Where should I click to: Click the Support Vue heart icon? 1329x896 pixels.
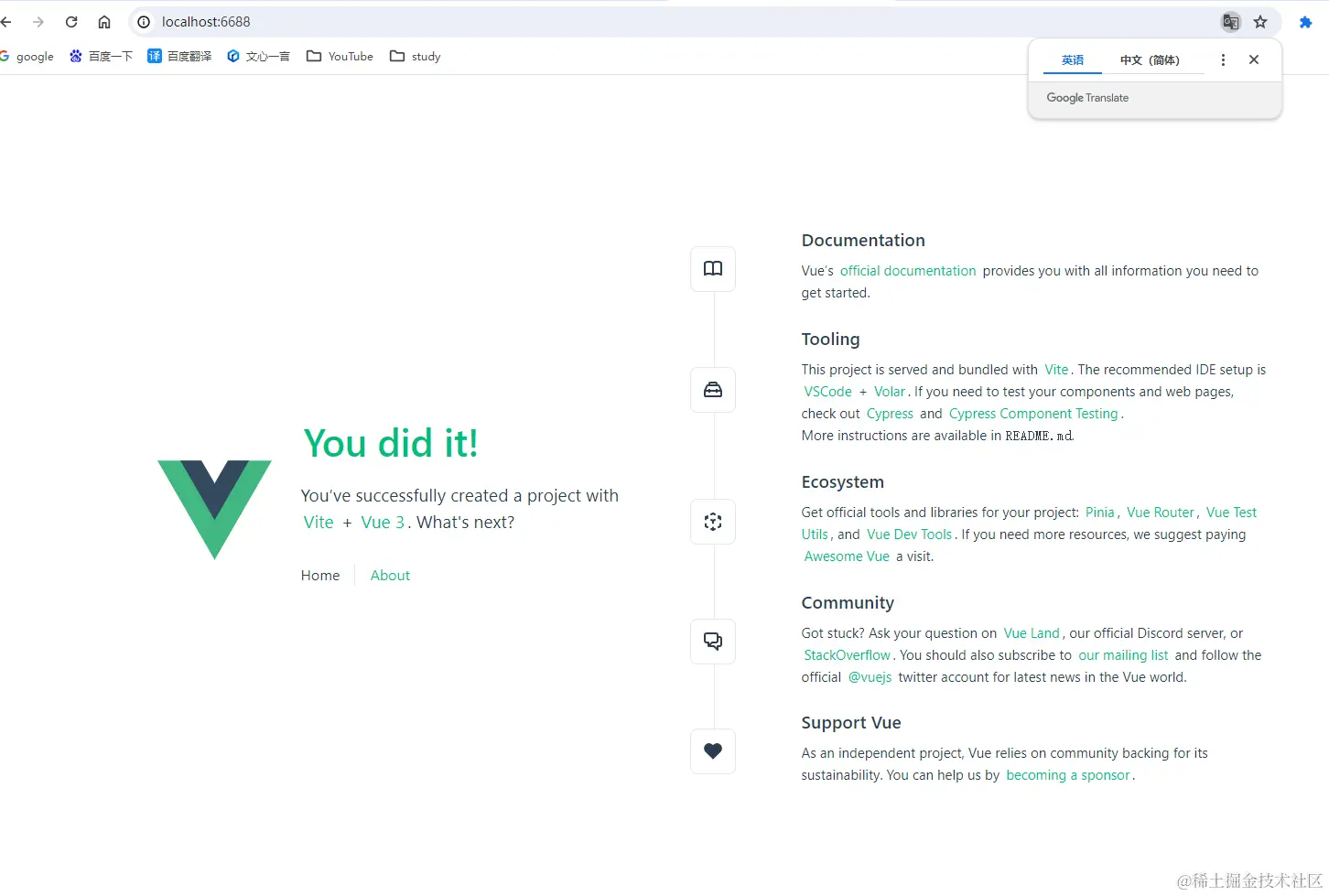click(x=713, y=751)
